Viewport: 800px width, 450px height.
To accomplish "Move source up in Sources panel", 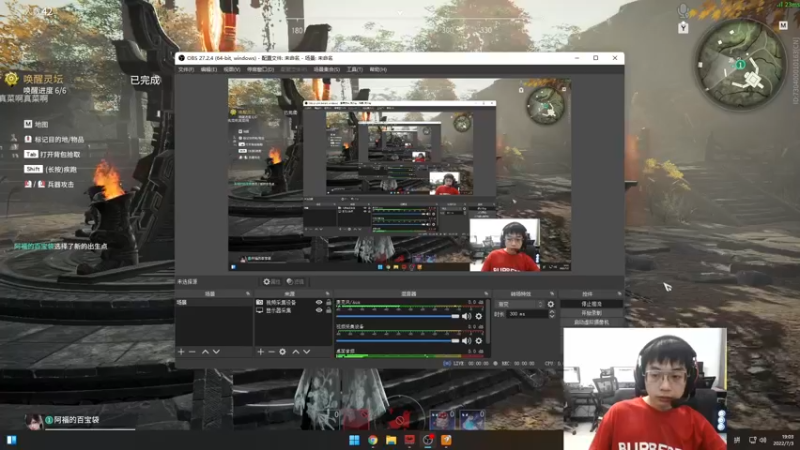I will pos(295,352).
